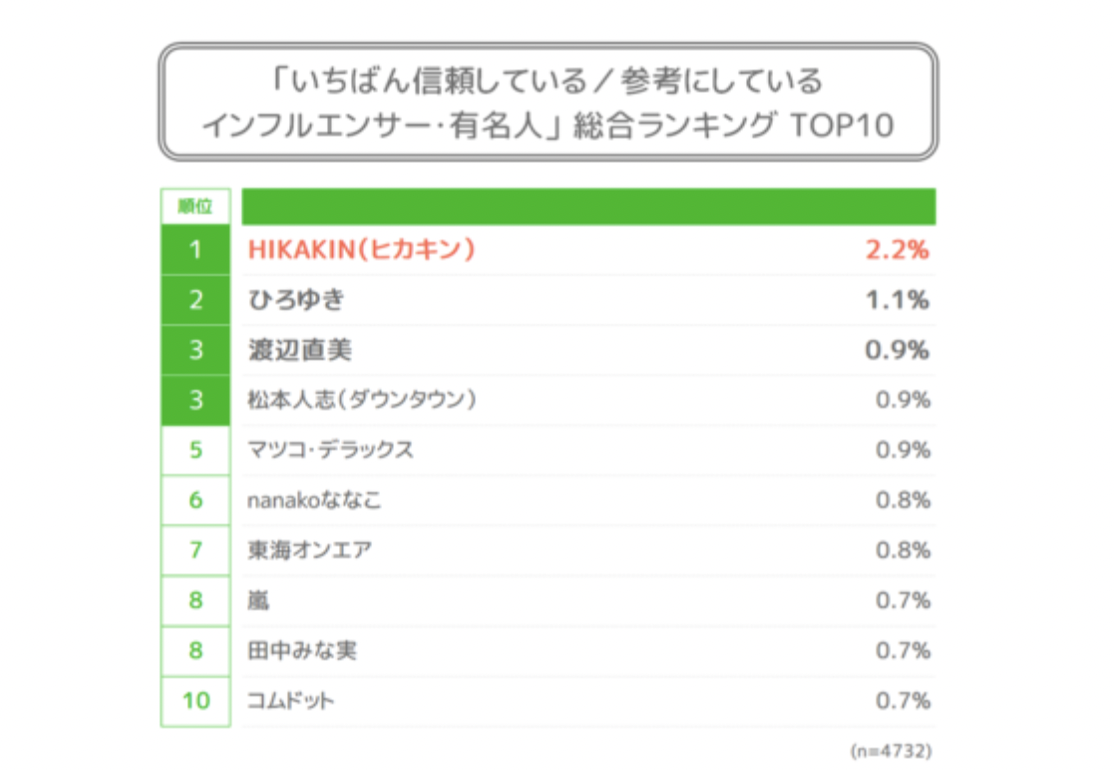Image resolution: width=1114 pixels, height=770 pixels.
Task: Select the green header bar
Action: (x=589, y=207)
